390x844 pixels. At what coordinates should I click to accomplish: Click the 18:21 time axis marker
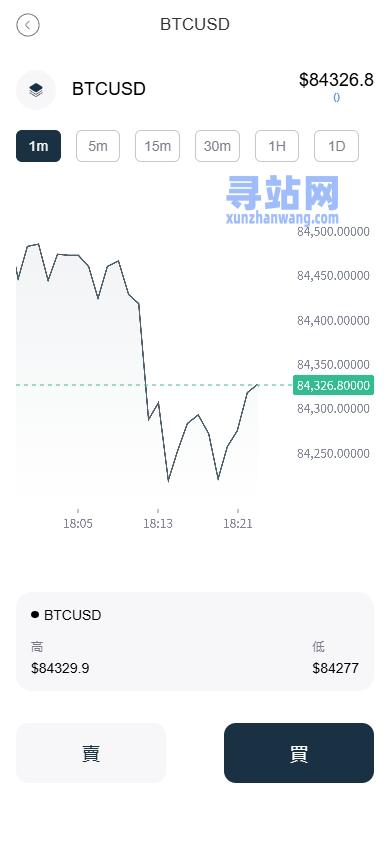coord(238,523)
